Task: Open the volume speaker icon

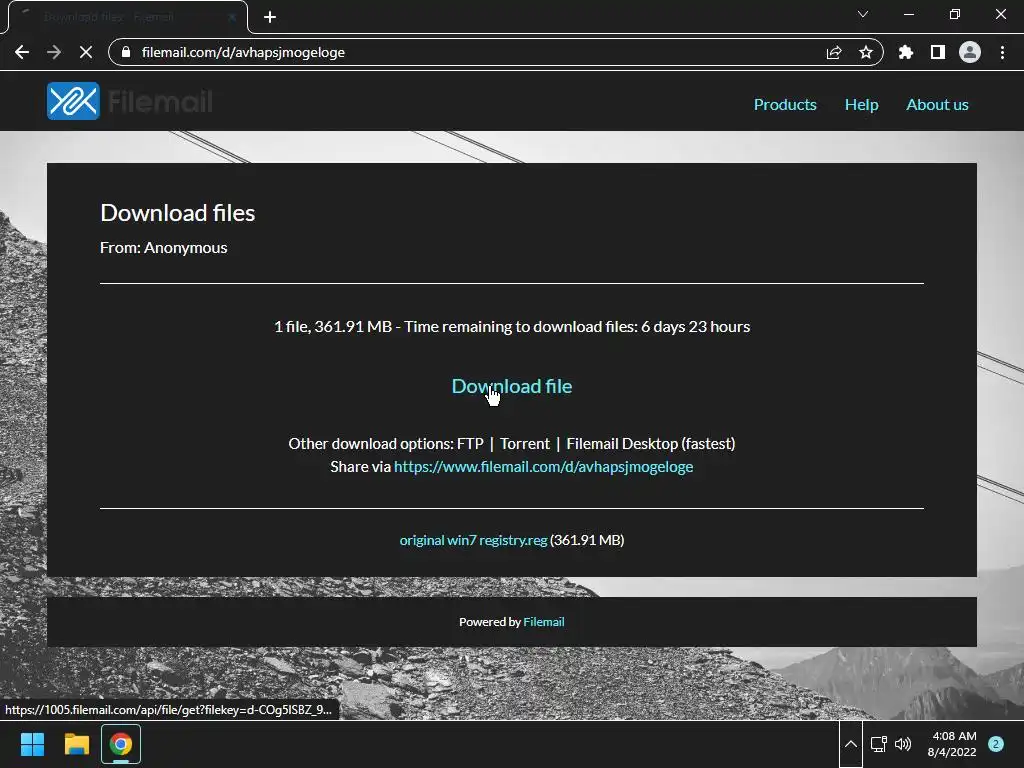Action: pos(903,744)
